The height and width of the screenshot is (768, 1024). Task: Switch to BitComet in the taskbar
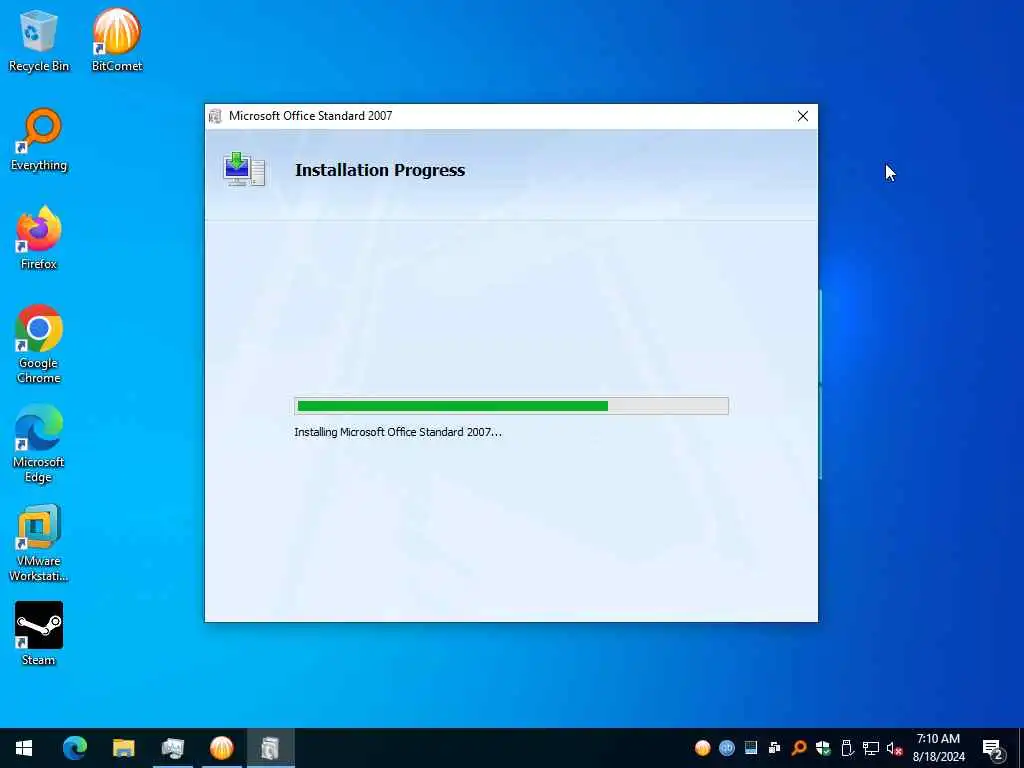point(221,748)
